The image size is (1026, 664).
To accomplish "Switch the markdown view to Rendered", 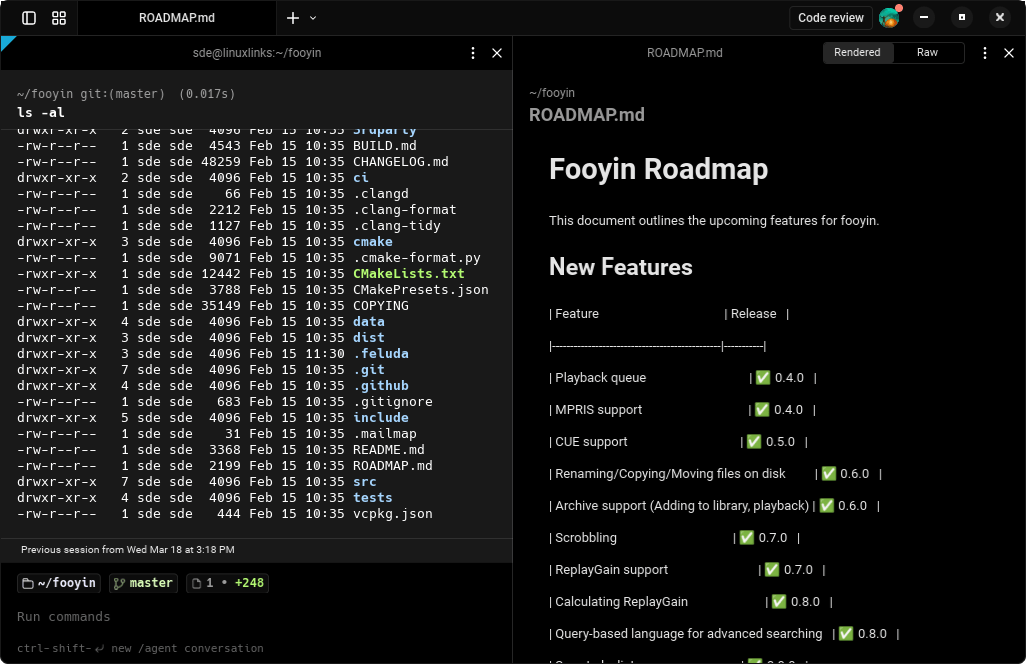I will 857,53.
